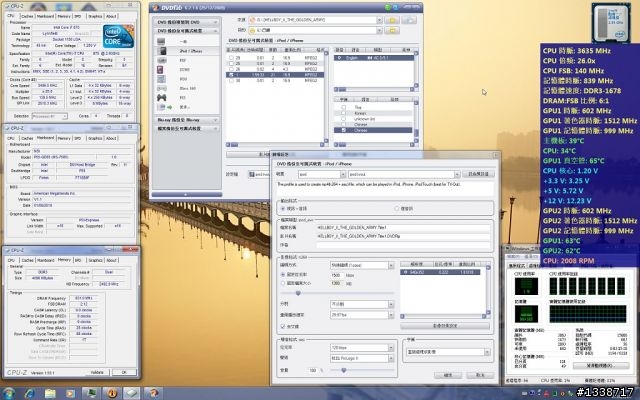The height and width of the screenshot is (400, 640).
Task: Adjust the video bitrate slider
Action: [x=298, y=293]
